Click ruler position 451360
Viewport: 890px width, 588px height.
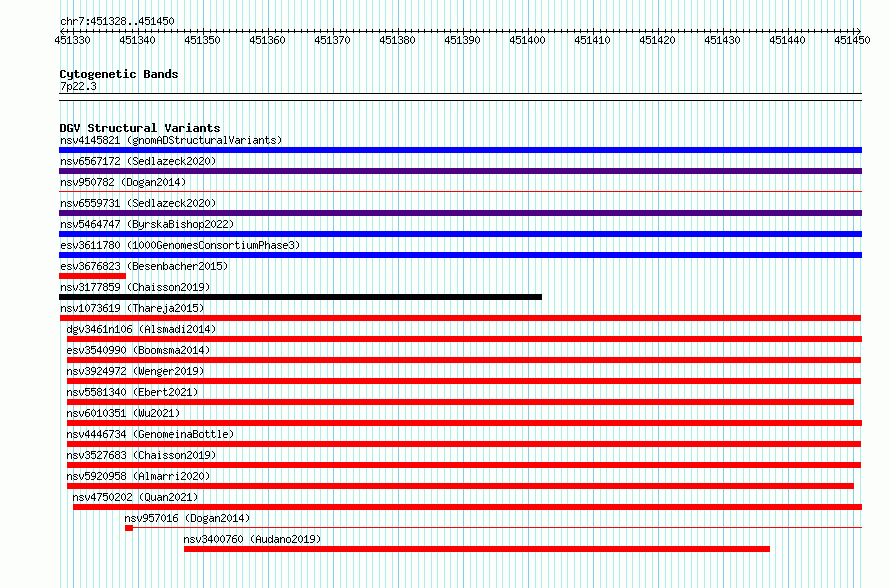[267, 40]
